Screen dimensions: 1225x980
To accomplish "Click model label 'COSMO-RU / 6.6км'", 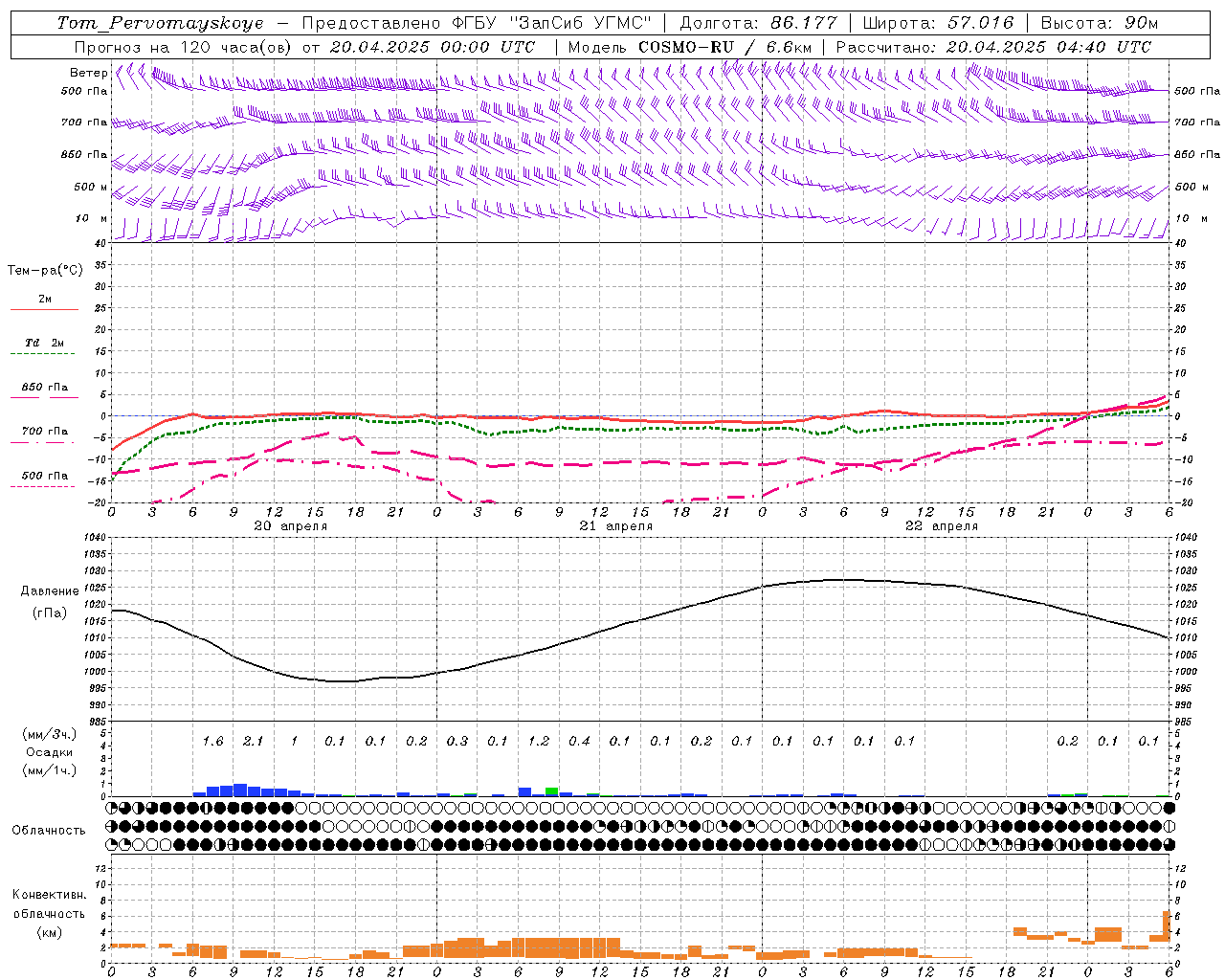I will tap(725, 47).
